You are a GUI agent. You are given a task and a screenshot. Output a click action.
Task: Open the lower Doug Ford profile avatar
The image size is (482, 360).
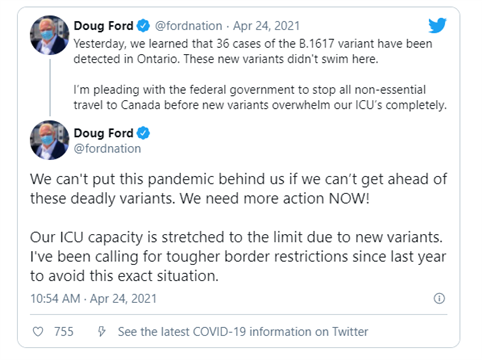click(x=49, y=140)
